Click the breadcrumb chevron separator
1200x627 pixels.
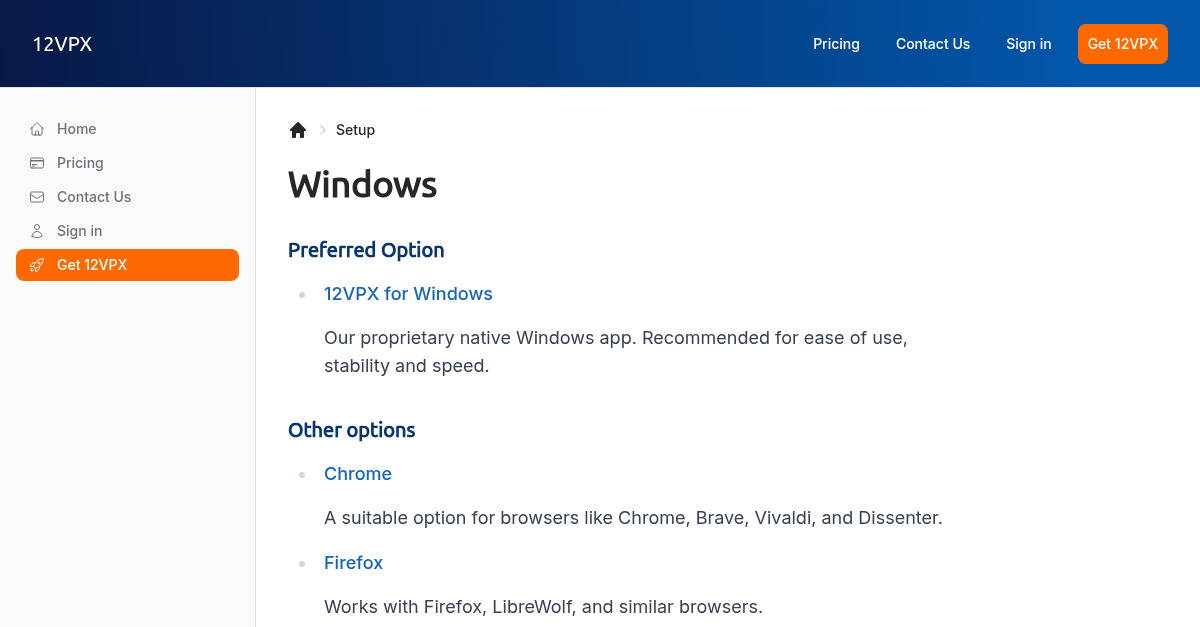(x=322, y=130)
